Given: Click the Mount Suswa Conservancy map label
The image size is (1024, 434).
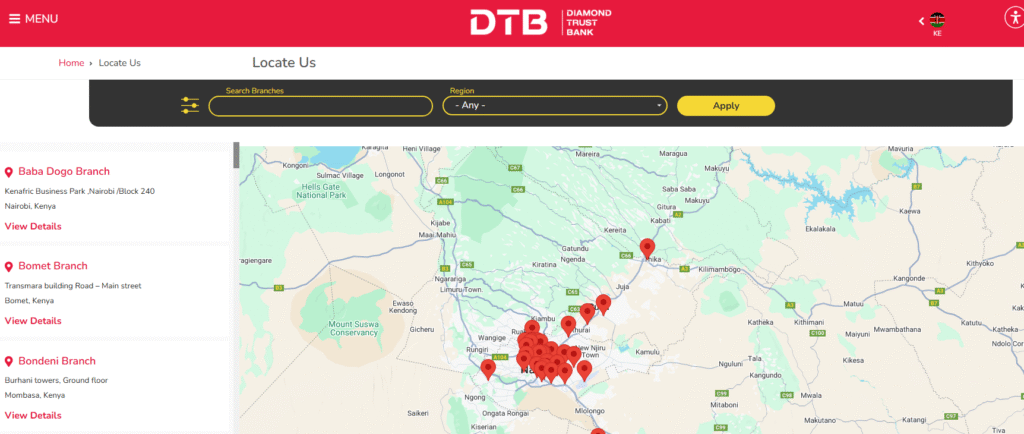Looking at the screenshot, I should (x=353, y=328).
